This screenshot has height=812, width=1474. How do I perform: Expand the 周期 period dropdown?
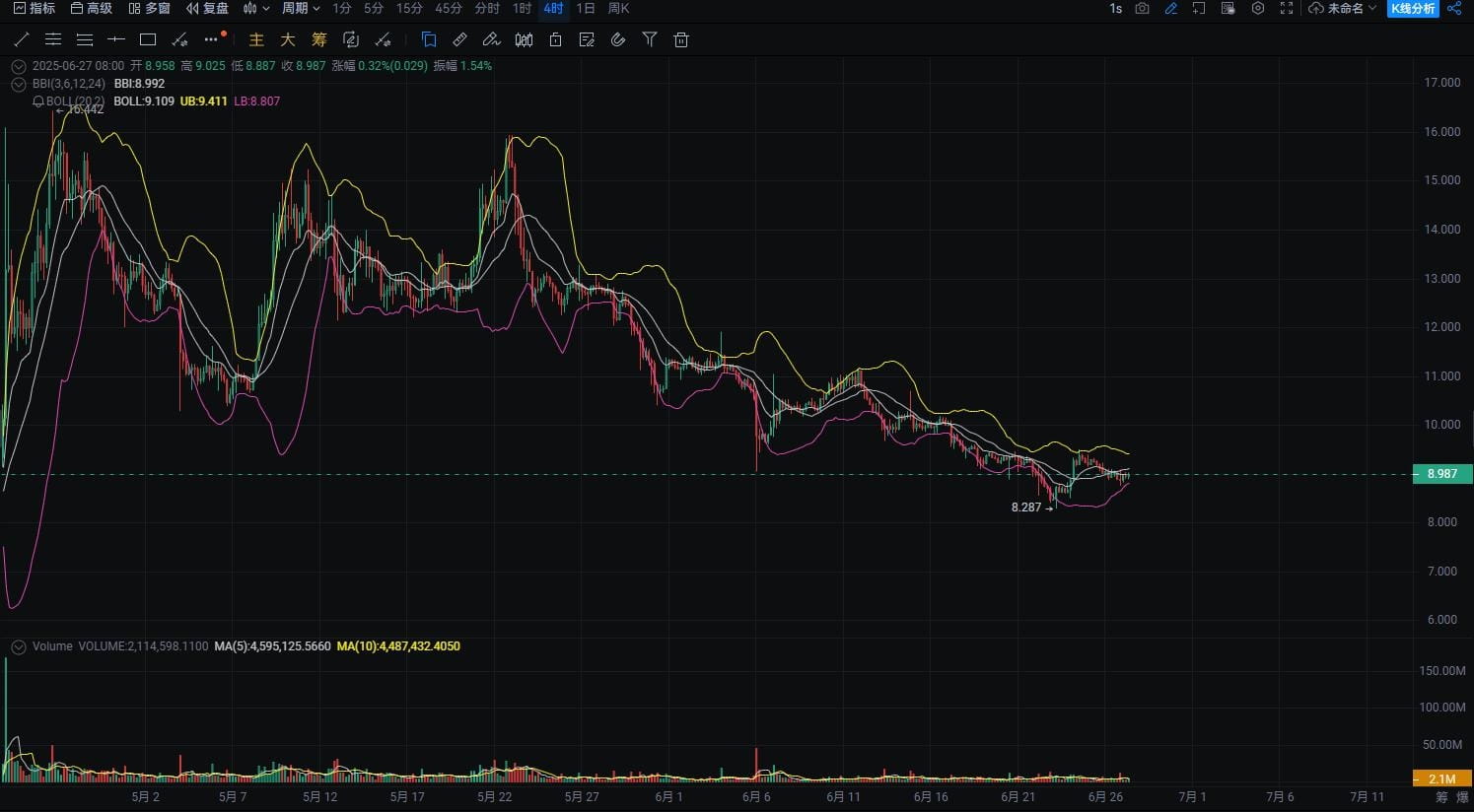click(301, 8)
